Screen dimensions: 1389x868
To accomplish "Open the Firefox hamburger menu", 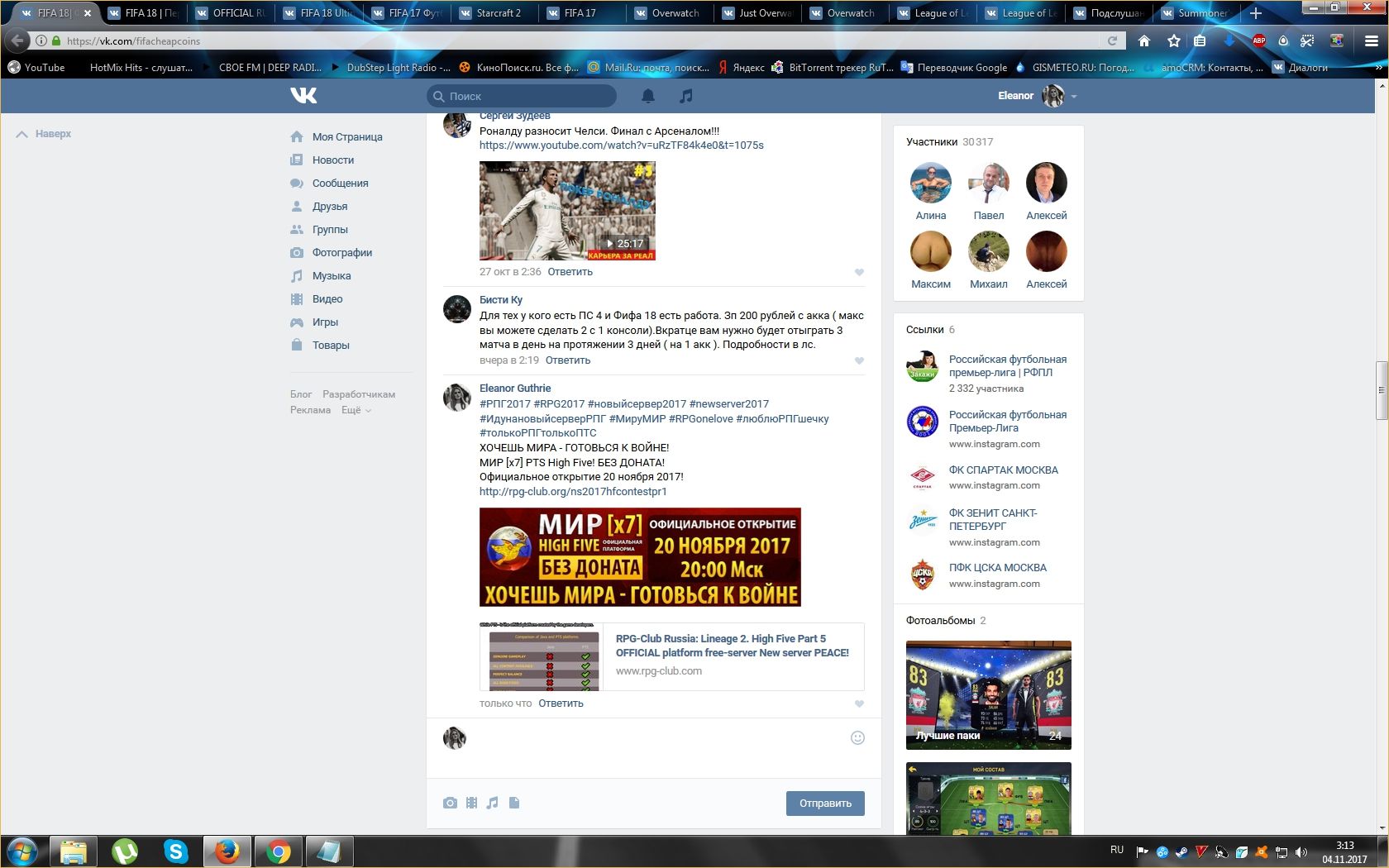I will tap(1371, 41).
